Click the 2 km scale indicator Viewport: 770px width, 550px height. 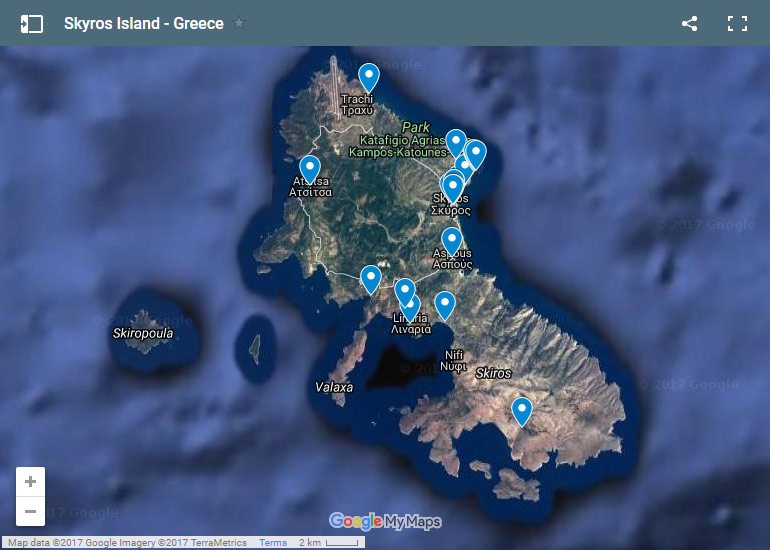pos(329,543)
